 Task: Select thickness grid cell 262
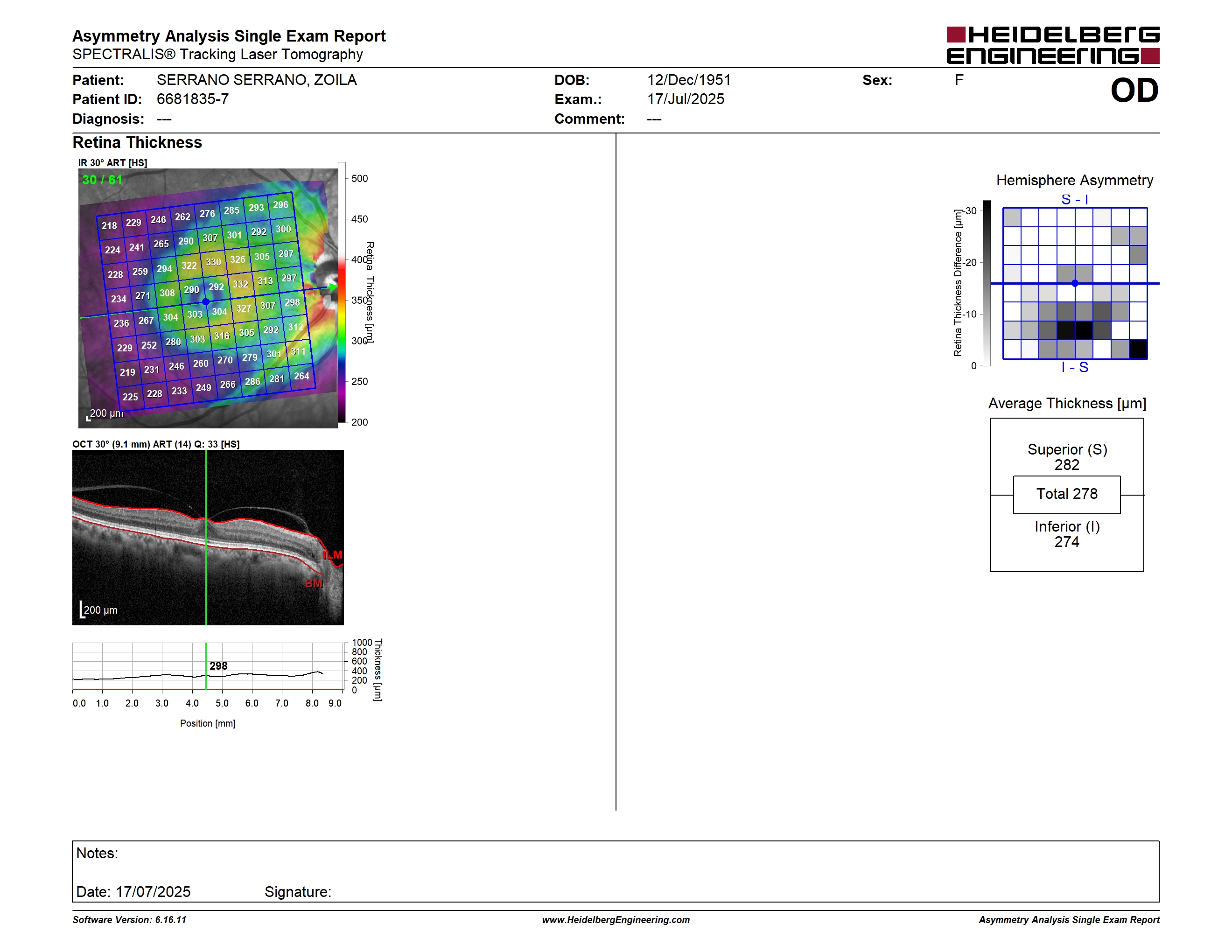(182, 217)
